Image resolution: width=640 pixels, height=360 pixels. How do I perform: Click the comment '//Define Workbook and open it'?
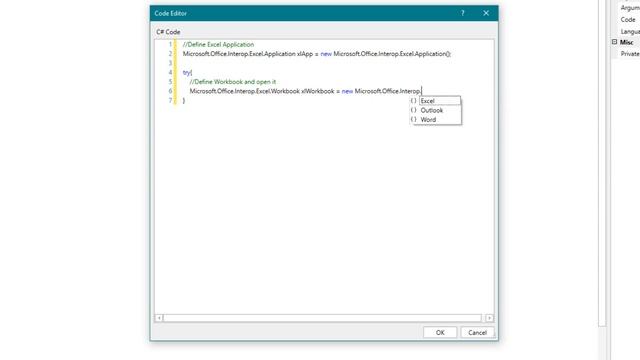point(233,82)
